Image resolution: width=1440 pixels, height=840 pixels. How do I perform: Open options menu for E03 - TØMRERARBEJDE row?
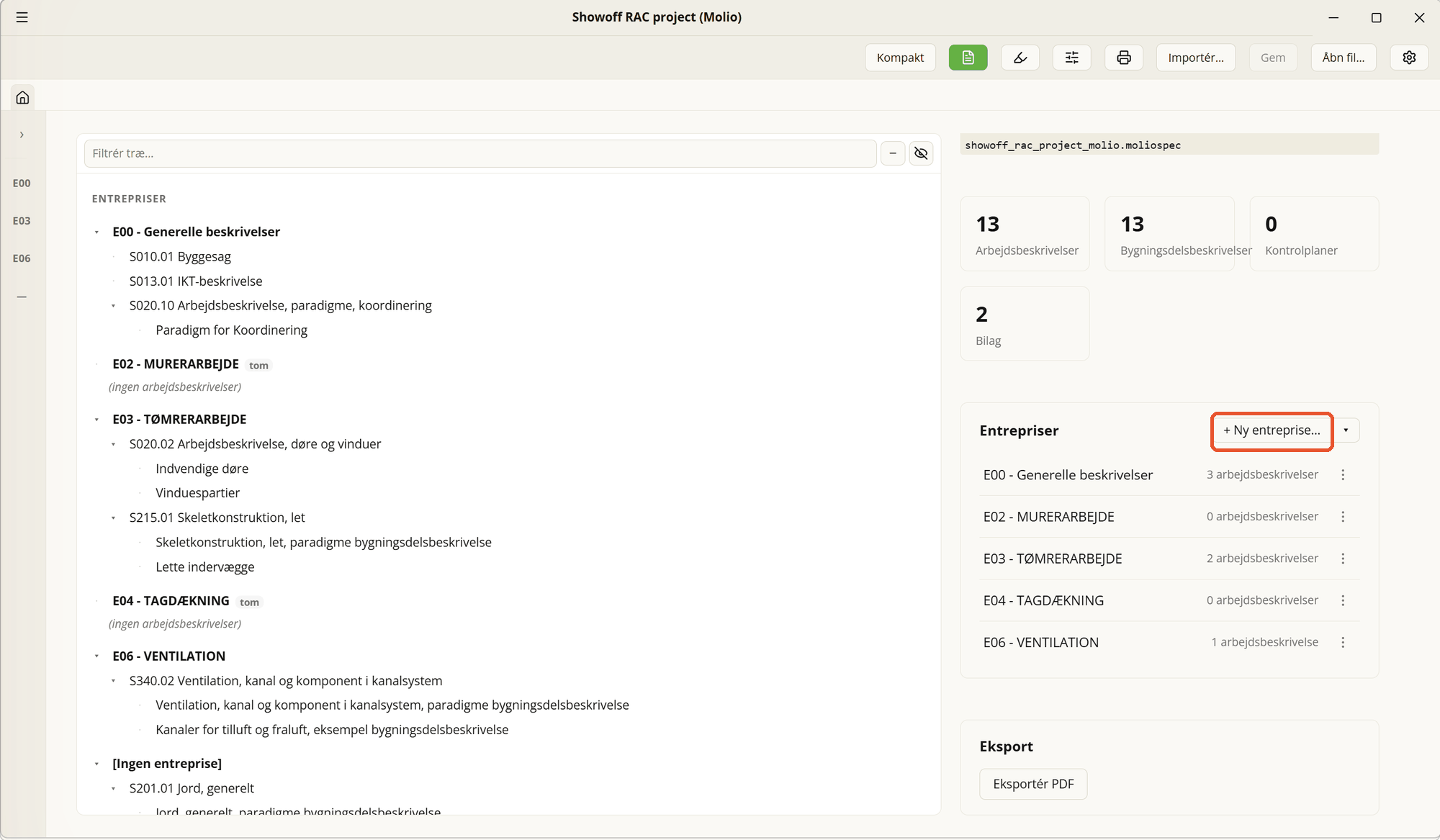tap(1343, 559)
